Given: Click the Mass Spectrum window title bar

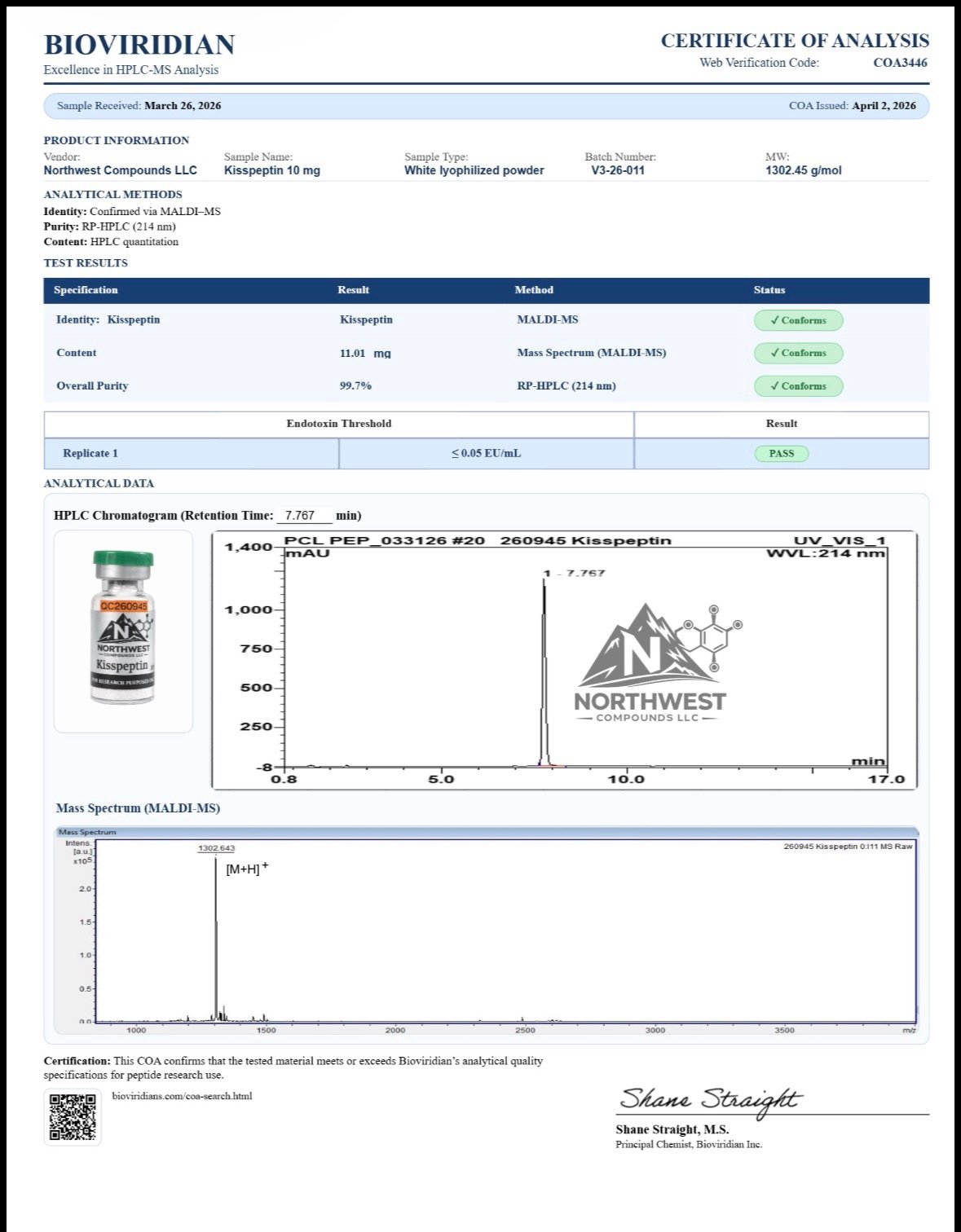Looking at the screenshot, I should (x=487, y=832).
